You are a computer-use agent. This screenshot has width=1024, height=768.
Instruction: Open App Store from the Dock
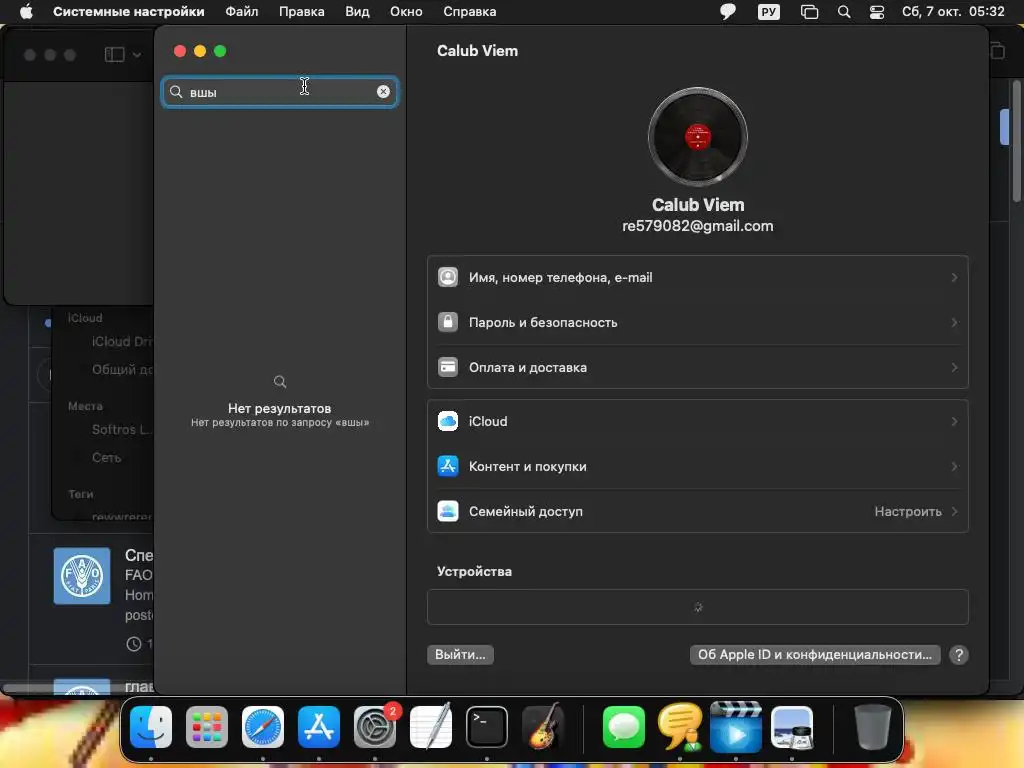click(319, 727)
